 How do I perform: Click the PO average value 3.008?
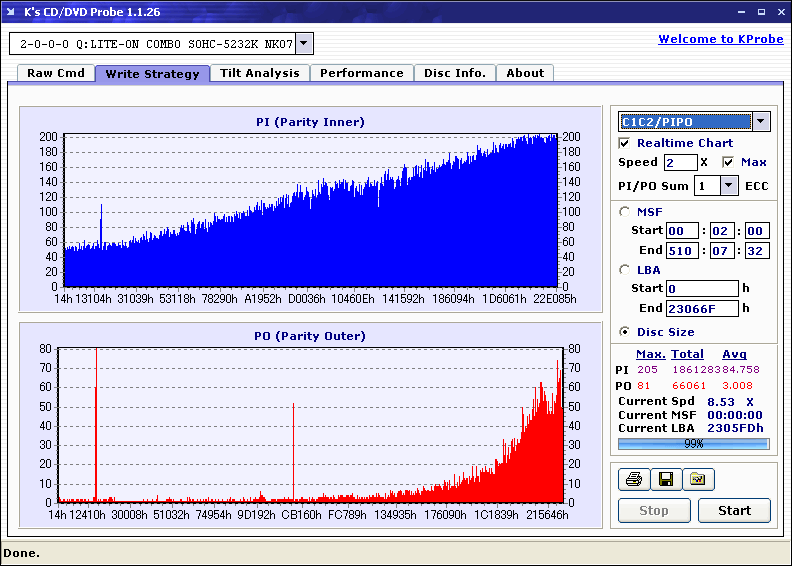pos(737,386)
